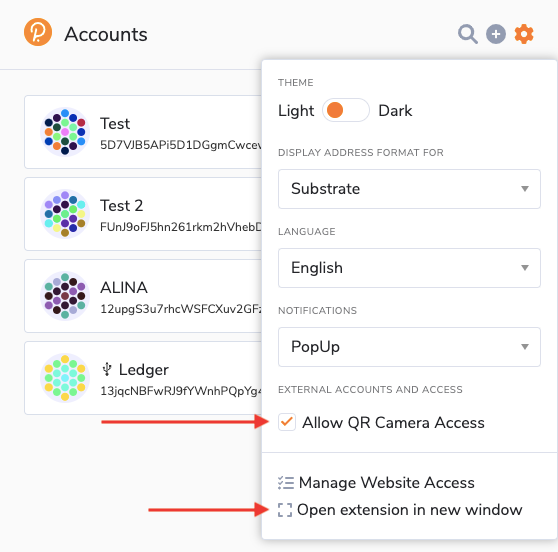
Task: Open the PopUp notifications dropdown
Action: pos(409,347)
